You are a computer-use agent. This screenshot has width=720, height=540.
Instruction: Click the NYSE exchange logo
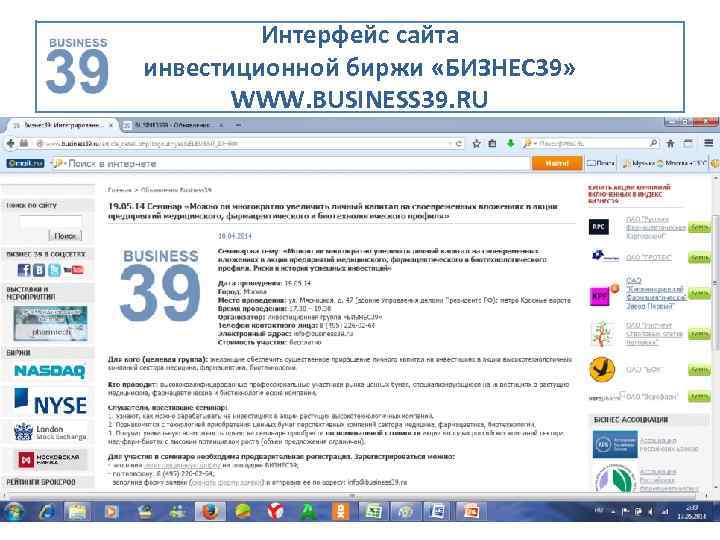click(51, 402)
